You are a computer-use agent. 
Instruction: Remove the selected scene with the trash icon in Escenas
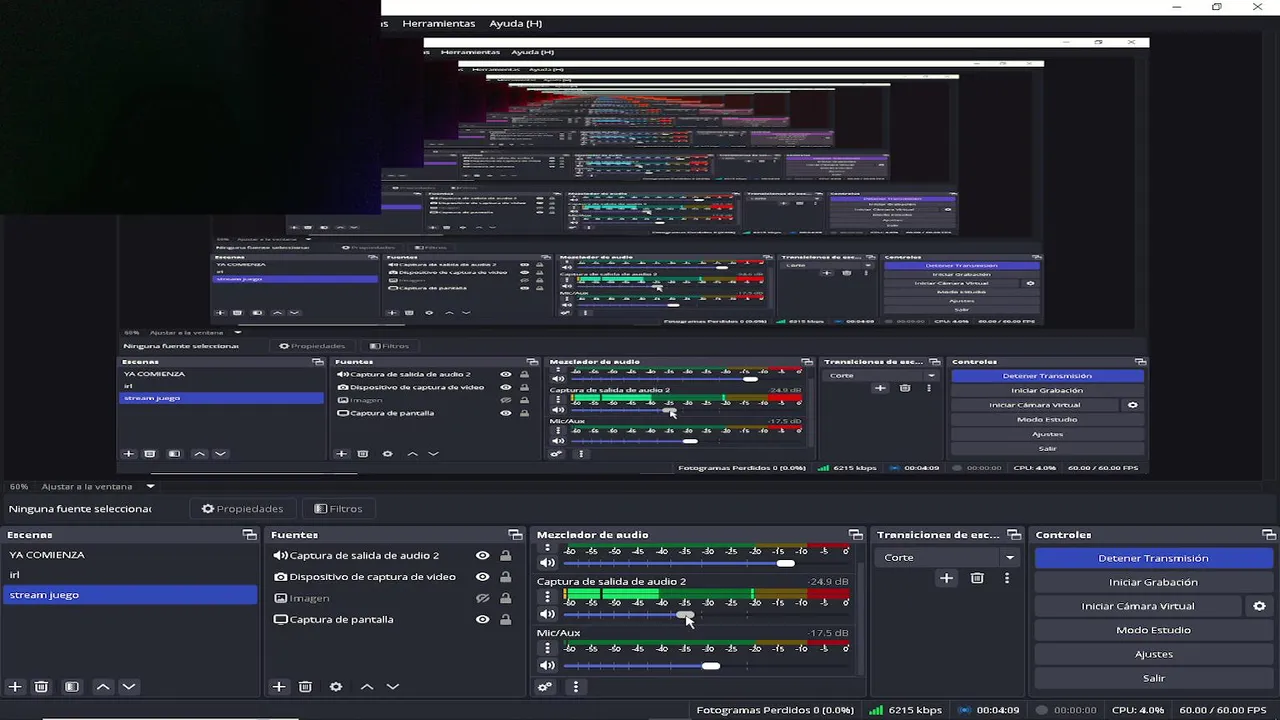click(x=41, y=687)
